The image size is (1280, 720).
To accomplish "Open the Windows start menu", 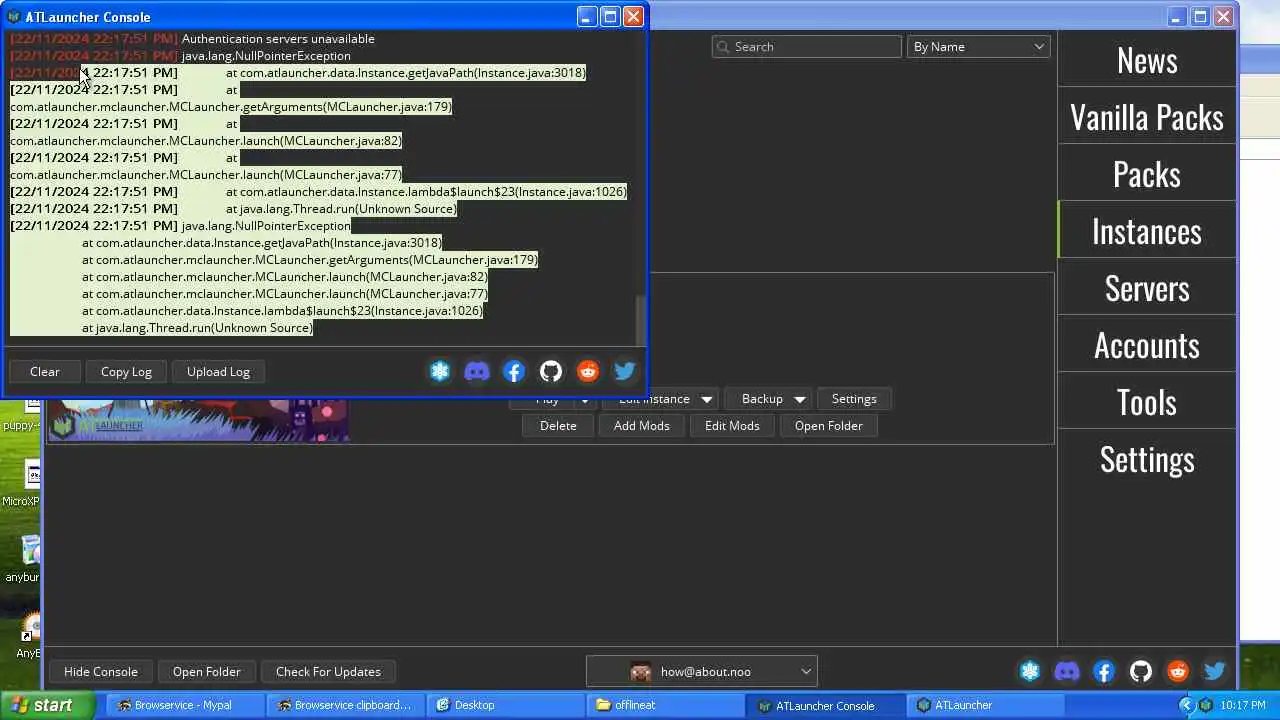I will click(x=41, y=705).
